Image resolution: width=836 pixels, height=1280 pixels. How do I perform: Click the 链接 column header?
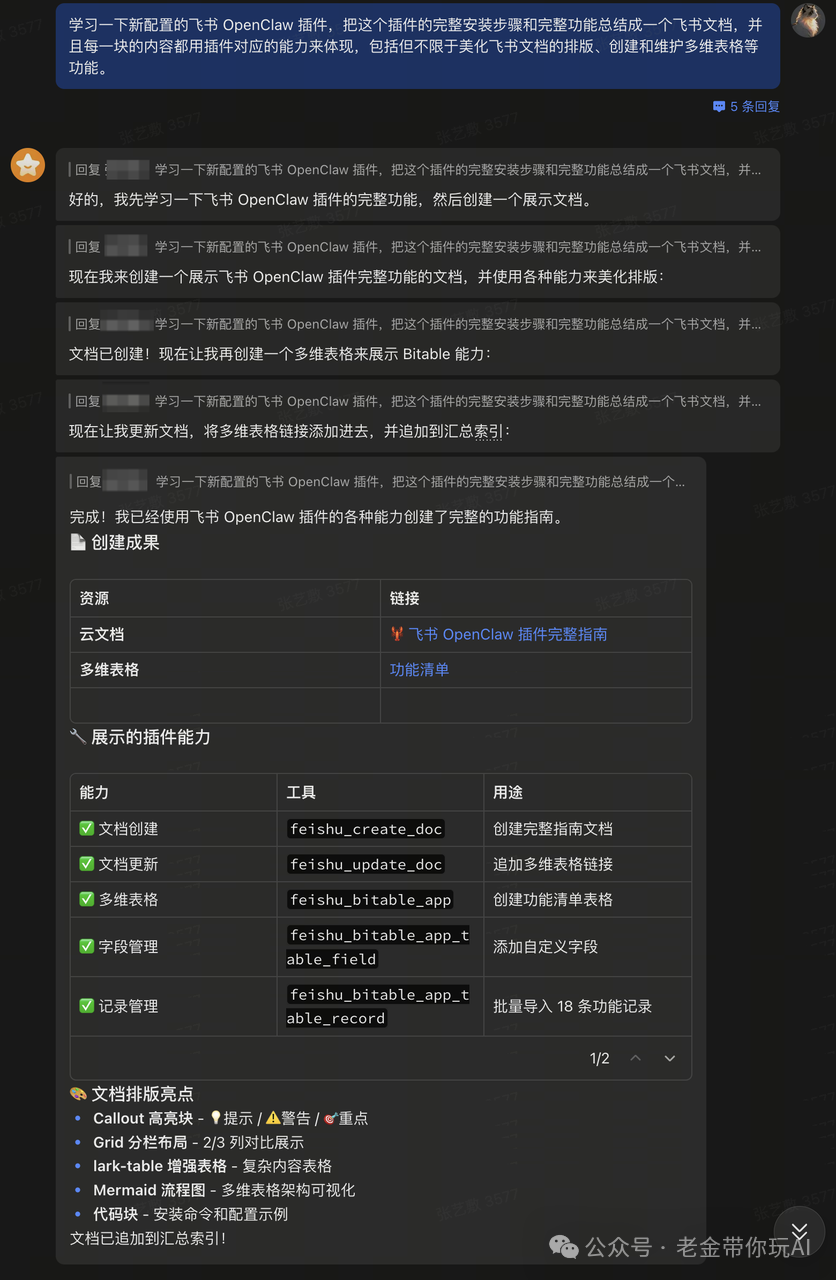tap(536, 598)
